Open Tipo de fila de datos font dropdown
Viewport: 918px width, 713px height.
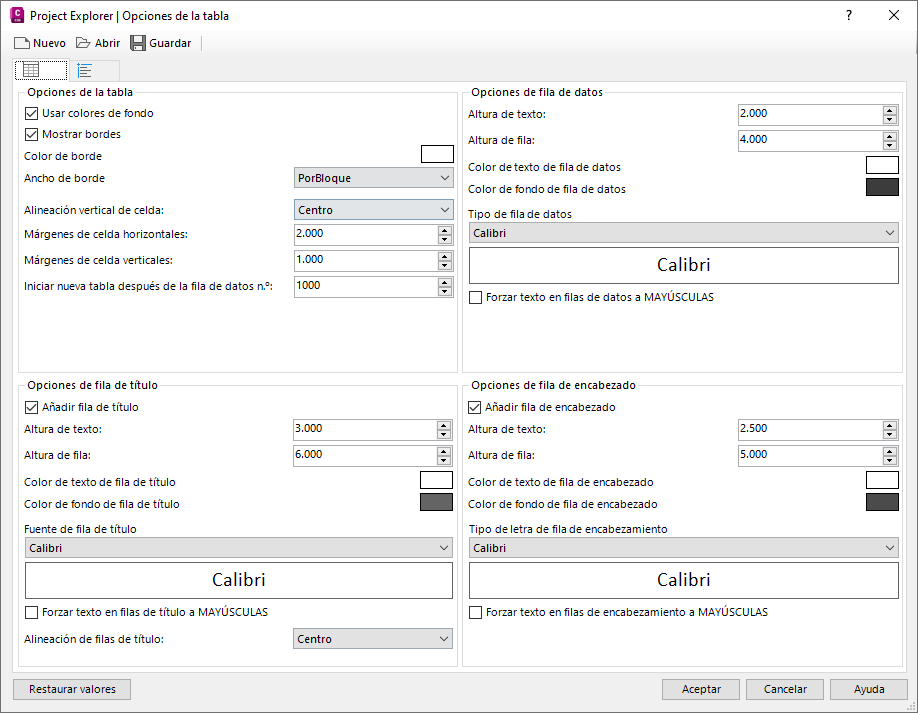683,233
